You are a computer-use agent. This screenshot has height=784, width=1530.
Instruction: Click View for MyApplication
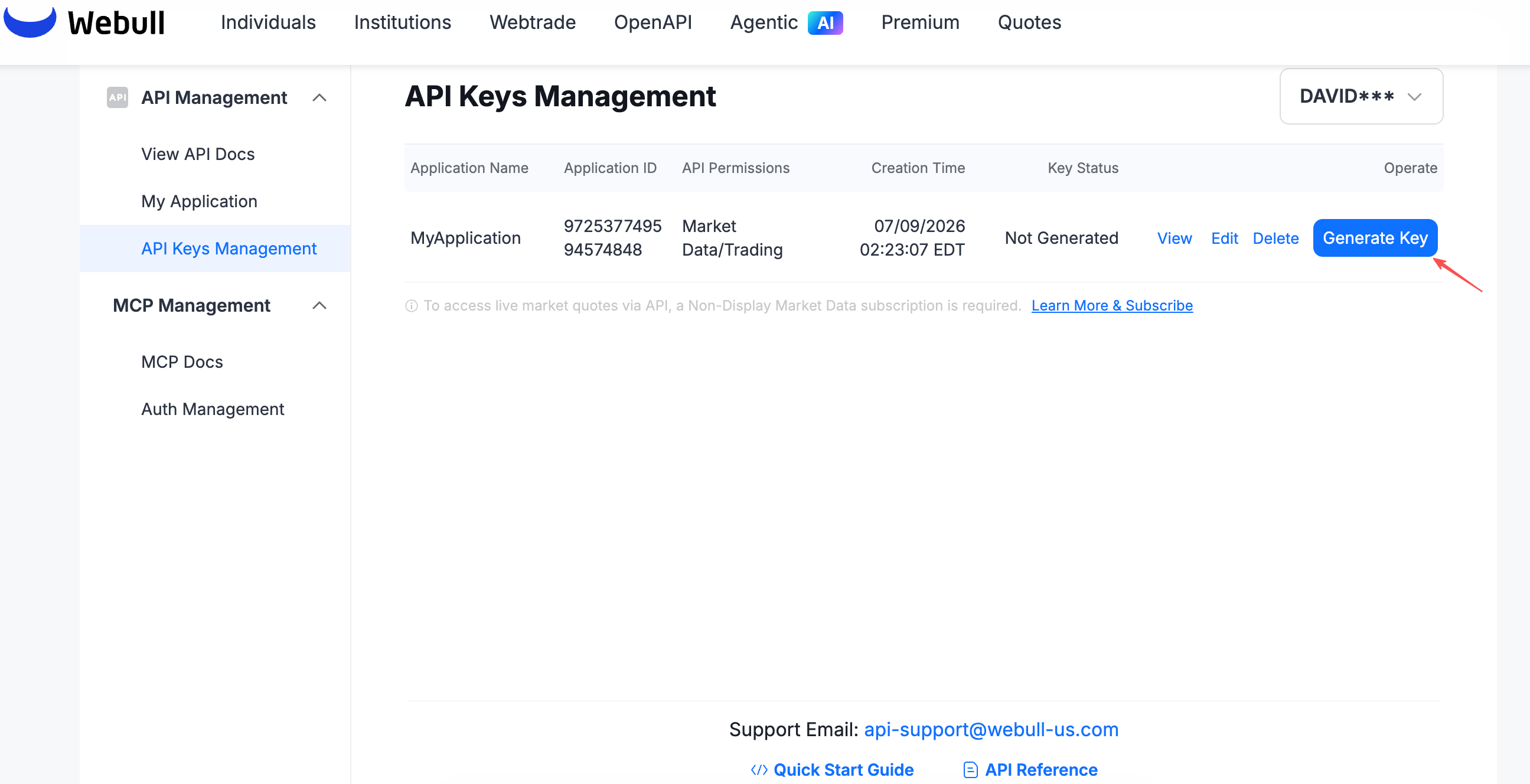[x=1175, y=238]
